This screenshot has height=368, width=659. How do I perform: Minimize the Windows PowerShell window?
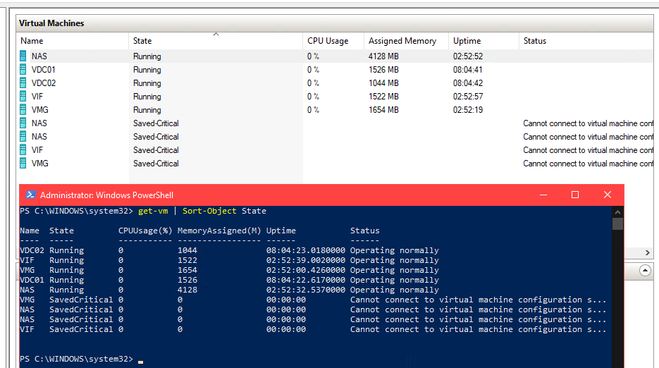point(543,195)
